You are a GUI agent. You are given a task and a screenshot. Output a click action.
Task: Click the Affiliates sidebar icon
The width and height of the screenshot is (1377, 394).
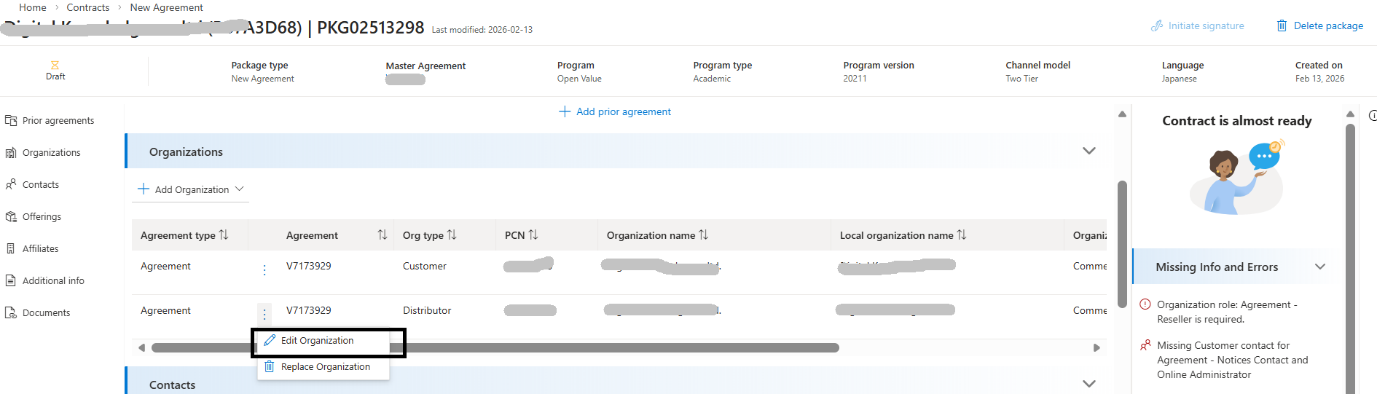pyautogui.click(x=11, y=248)
